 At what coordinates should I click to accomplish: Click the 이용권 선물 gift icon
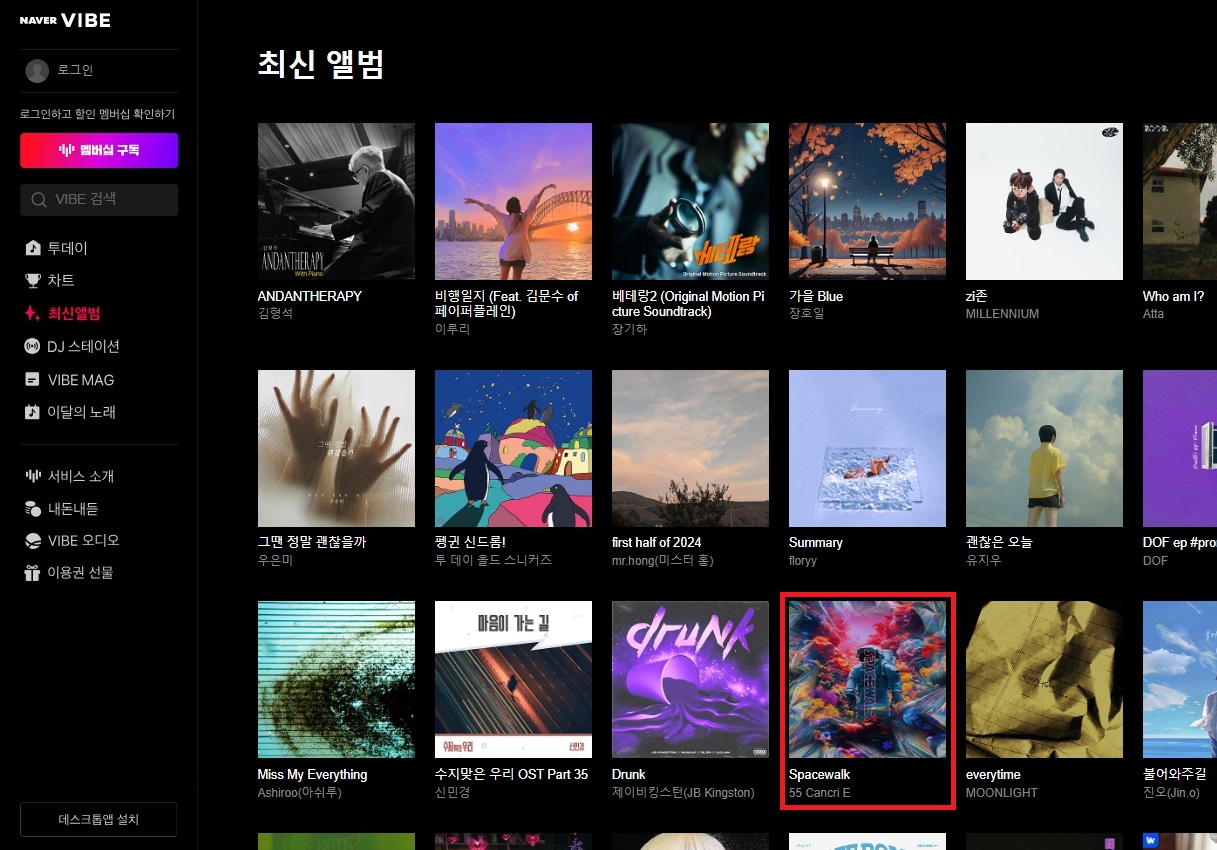tap(33, 572)
